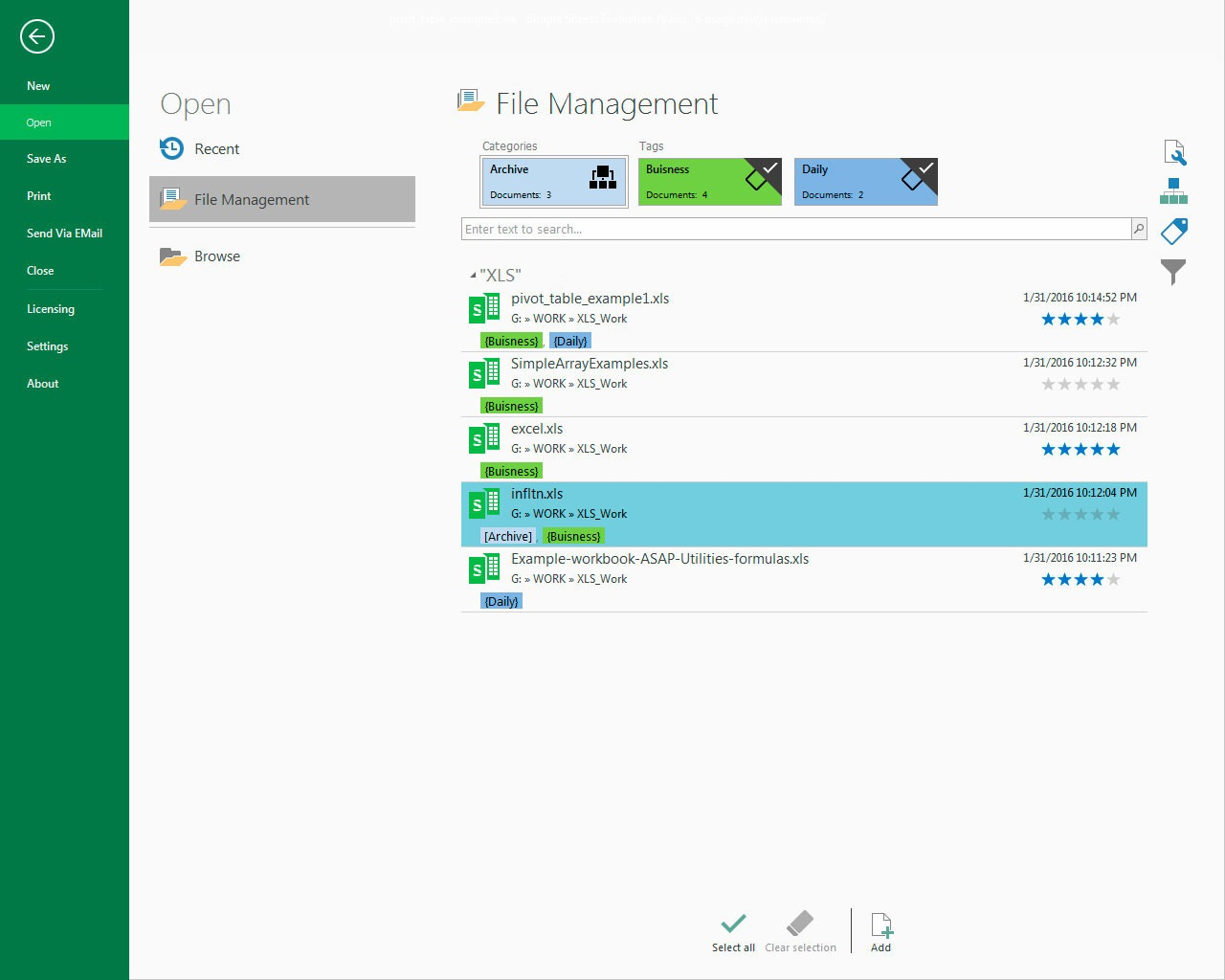1225x980 pixels.
Task: Select the Archive category tile
Action: click(553, 182)
